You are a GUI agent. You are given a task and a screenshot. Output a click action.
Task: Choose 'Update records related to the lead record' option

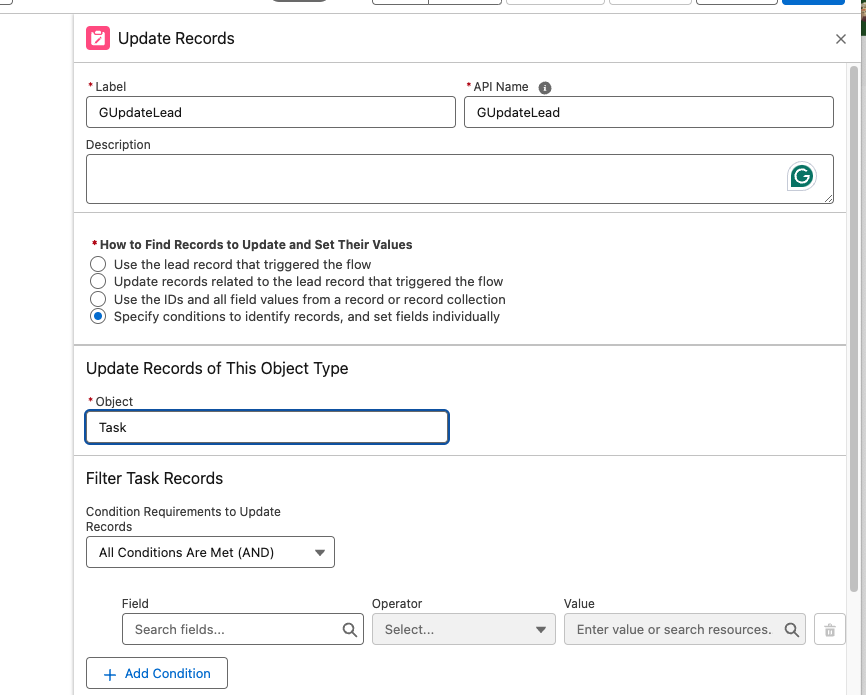point(98,282)
